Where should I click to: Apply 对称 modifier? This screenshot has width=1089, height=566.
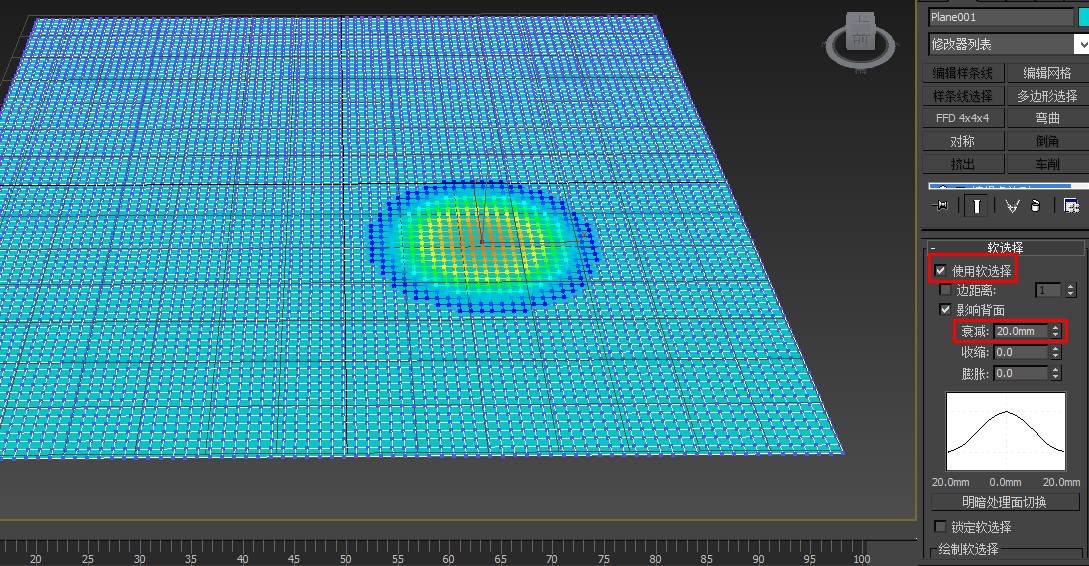pyautogui.click(x=963, y=141)
